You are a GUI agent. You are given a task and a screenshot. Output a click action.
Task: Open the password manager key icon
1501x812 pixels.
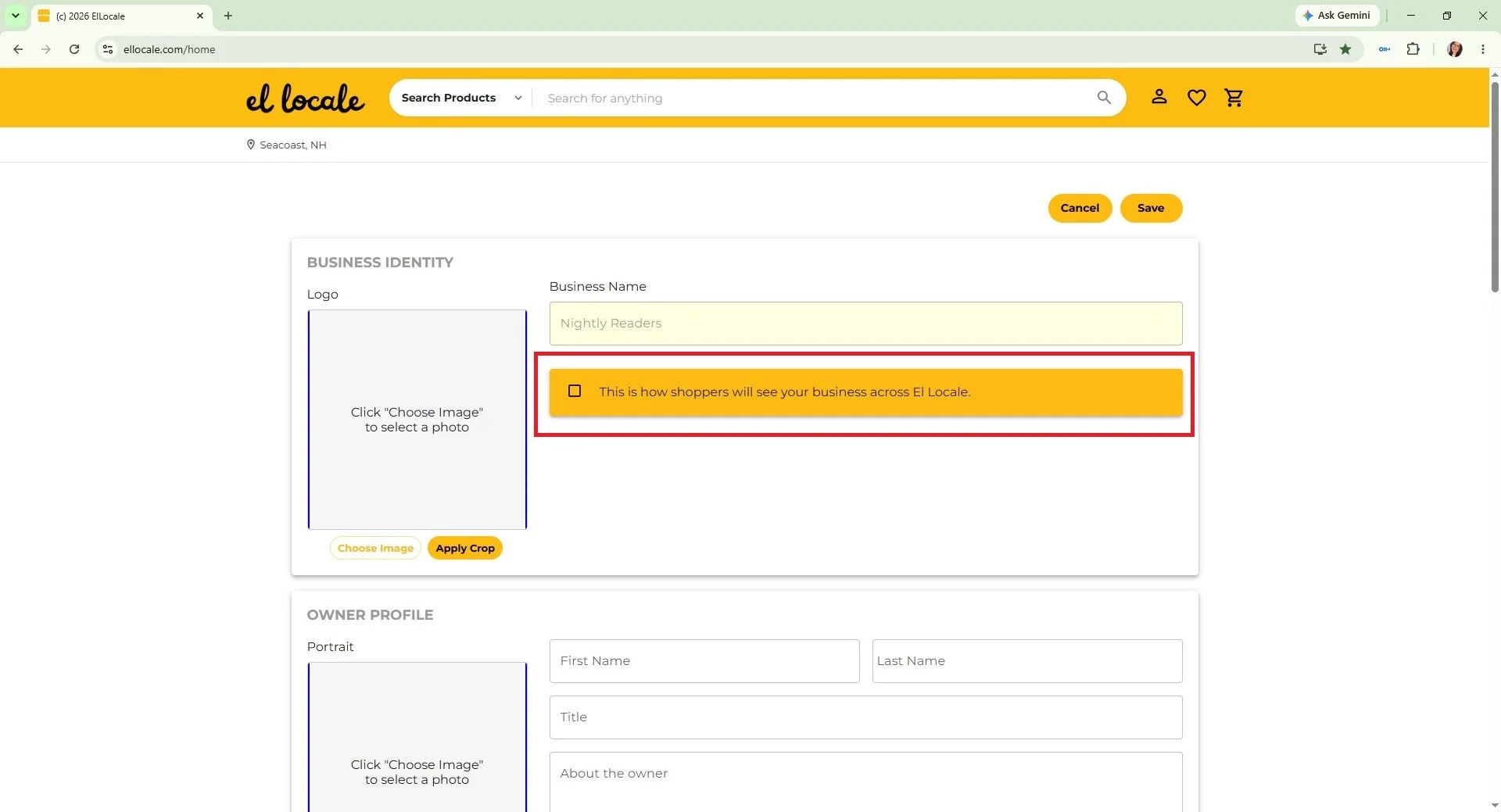1385,49
